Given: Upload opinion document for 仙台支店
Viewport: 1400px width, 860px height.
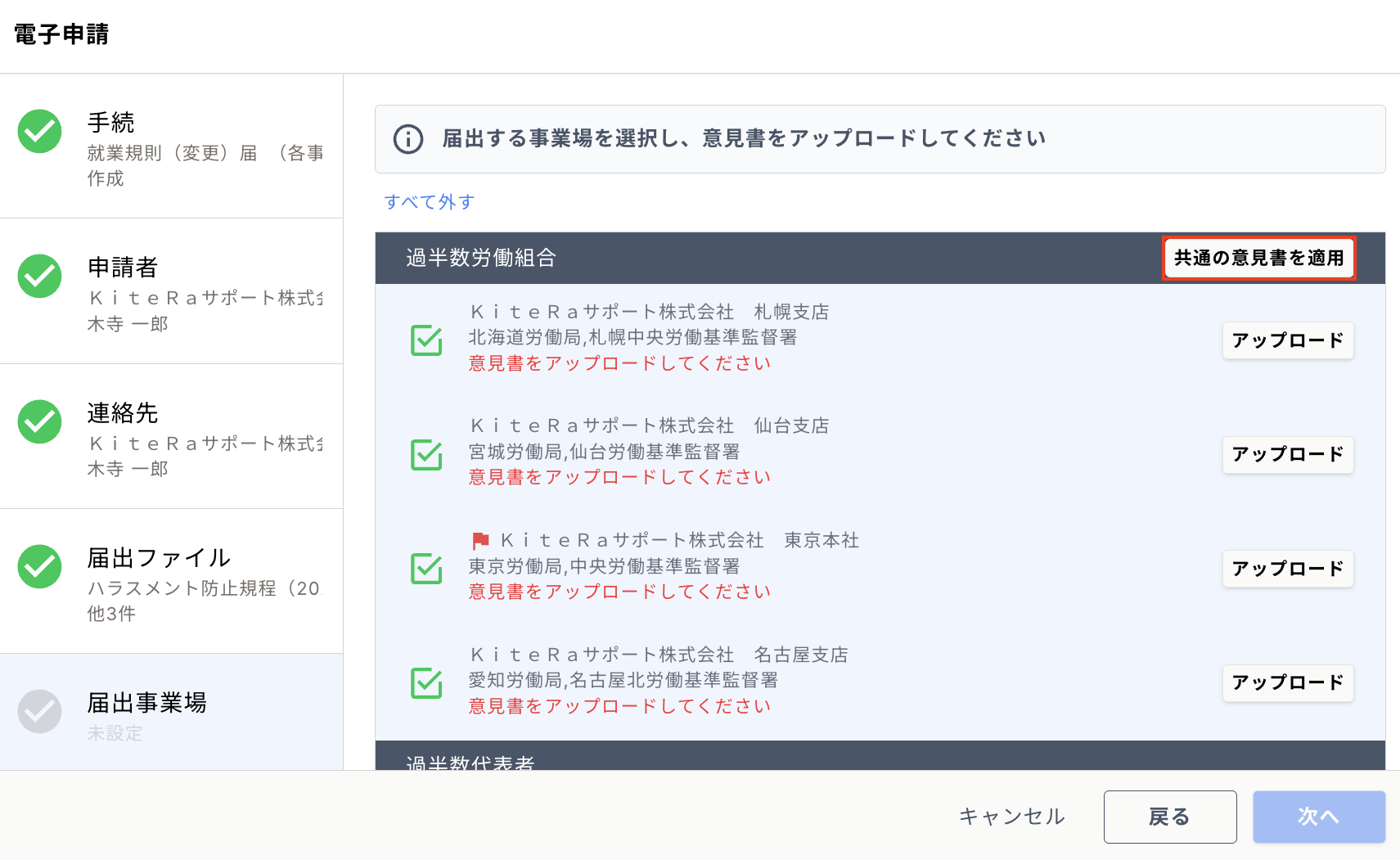Looking at the screenshot, I should [1288, 454].
